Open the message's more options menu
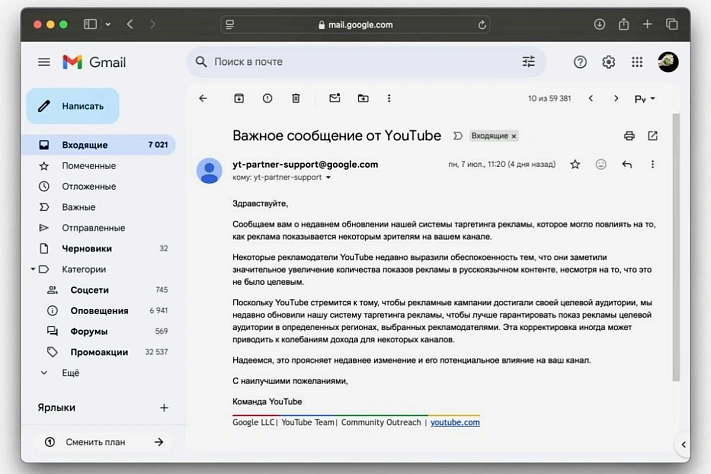The image size is (711, 474). click(653, 164)
